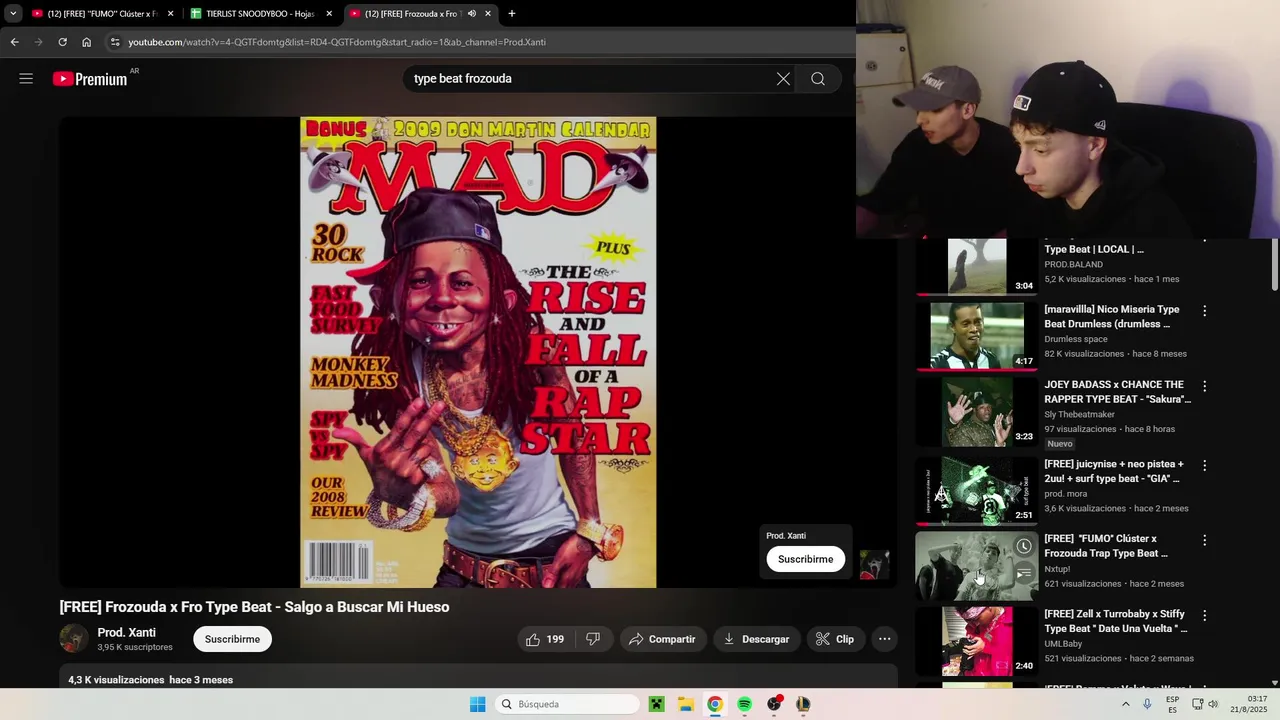Open File Explorer from the taskbar
1280x720 pixels.
click(x=686, y=704)
